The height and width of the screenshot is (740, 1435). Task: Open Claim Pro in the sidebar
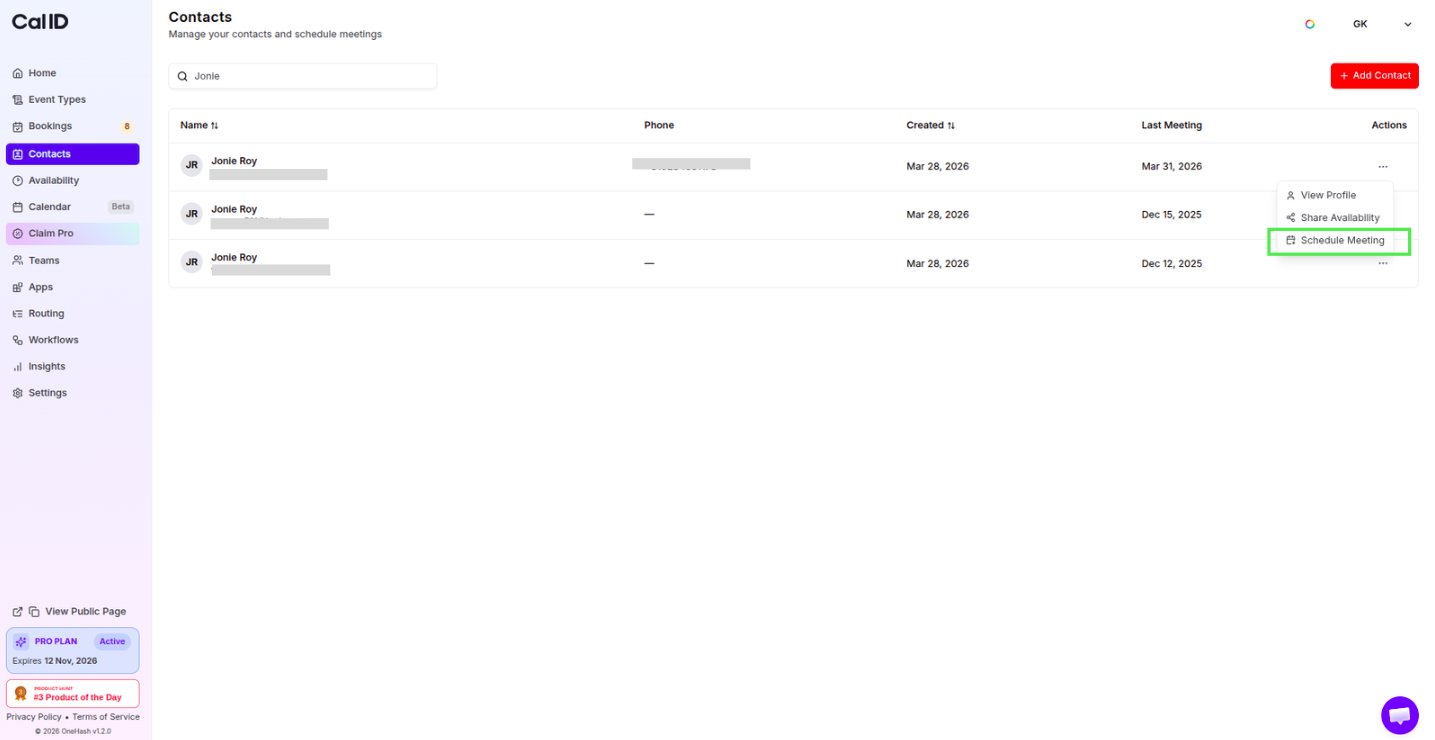(72, 234)
